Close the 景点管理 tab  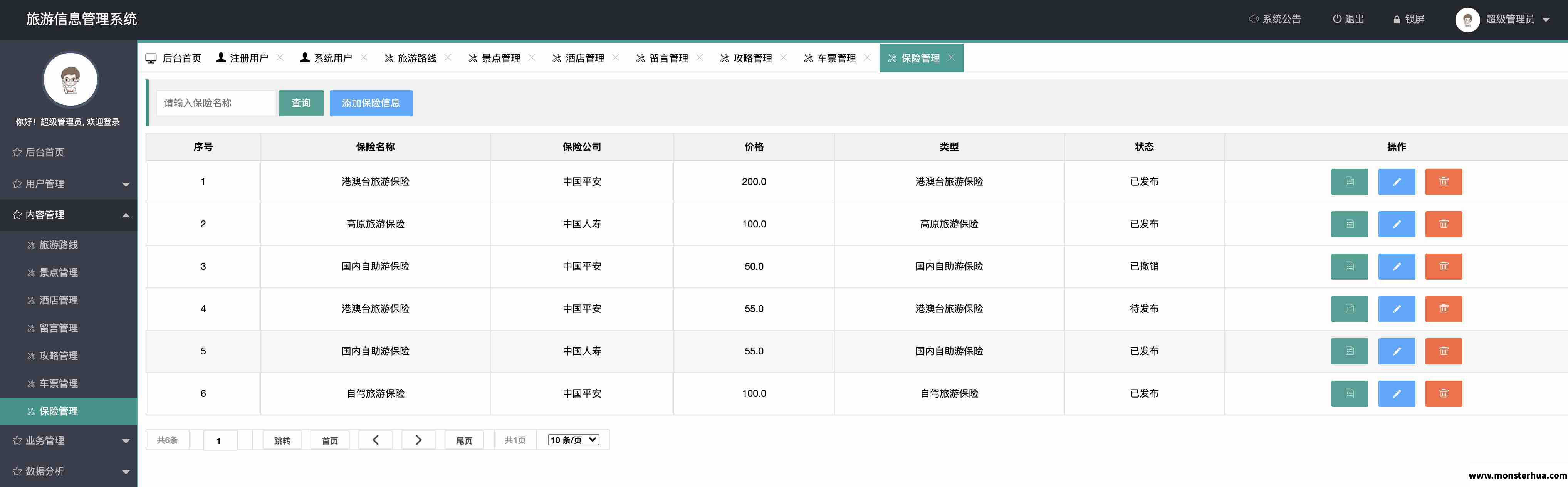(x=532, y=57)
